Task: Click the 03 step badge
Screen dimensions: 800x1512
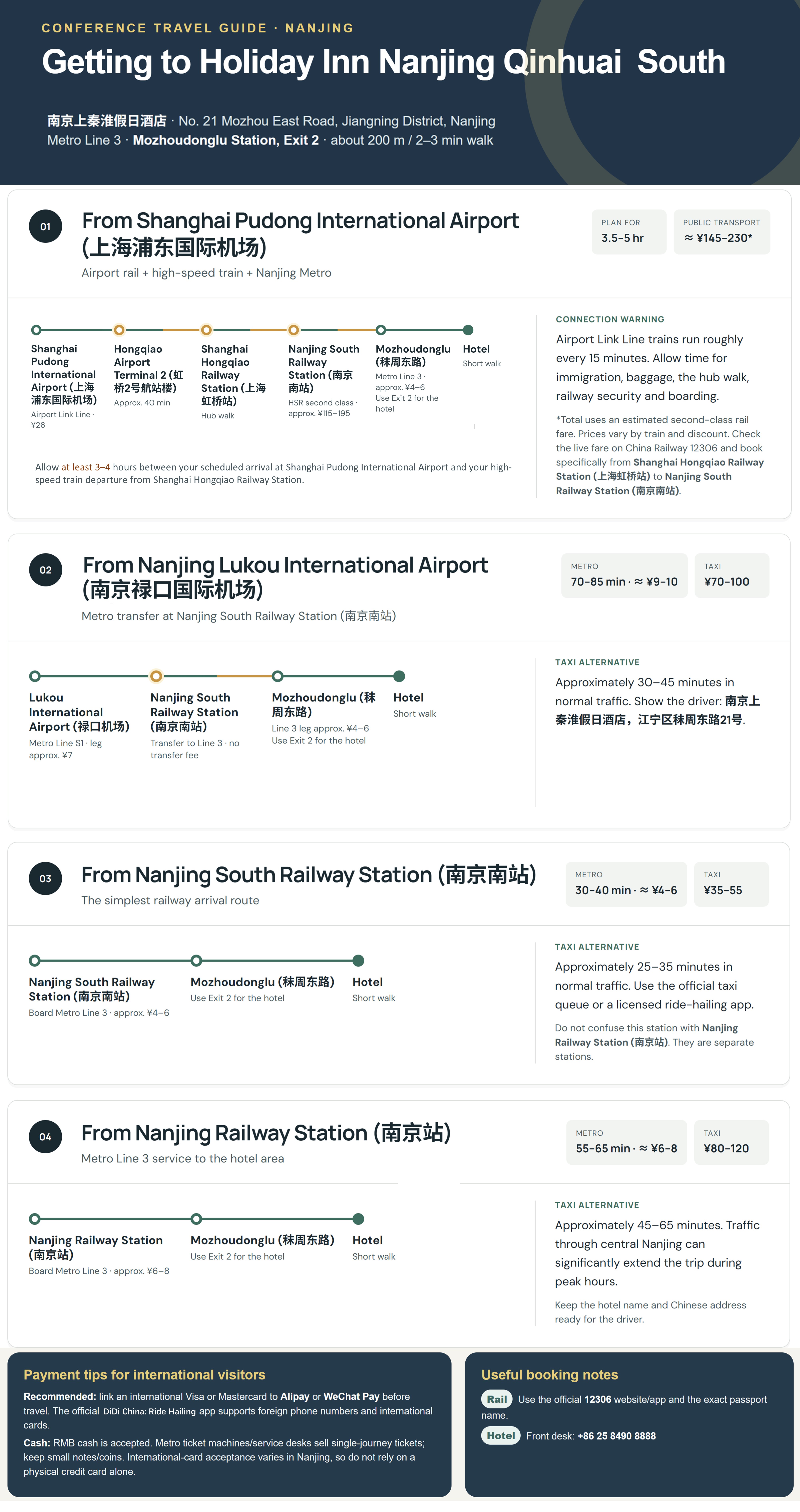Action: tap(45, 879)
